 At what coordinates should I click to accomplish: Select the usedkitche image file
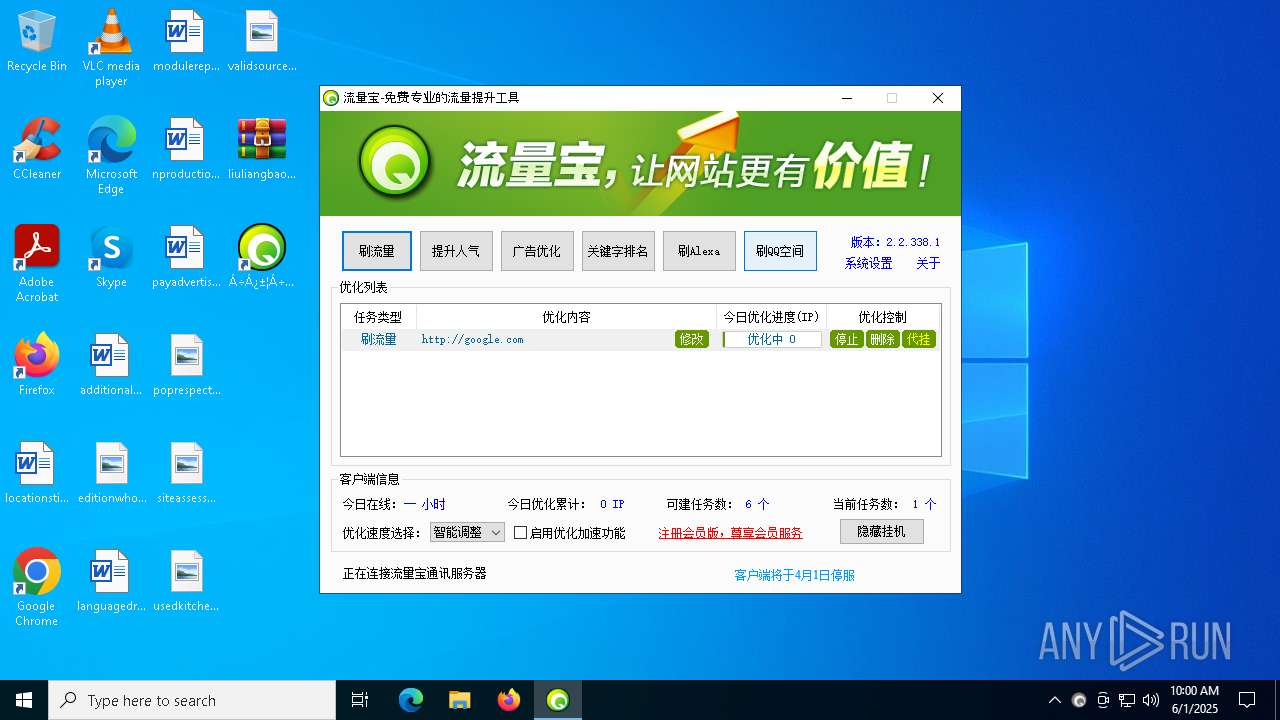click(186, 581)
